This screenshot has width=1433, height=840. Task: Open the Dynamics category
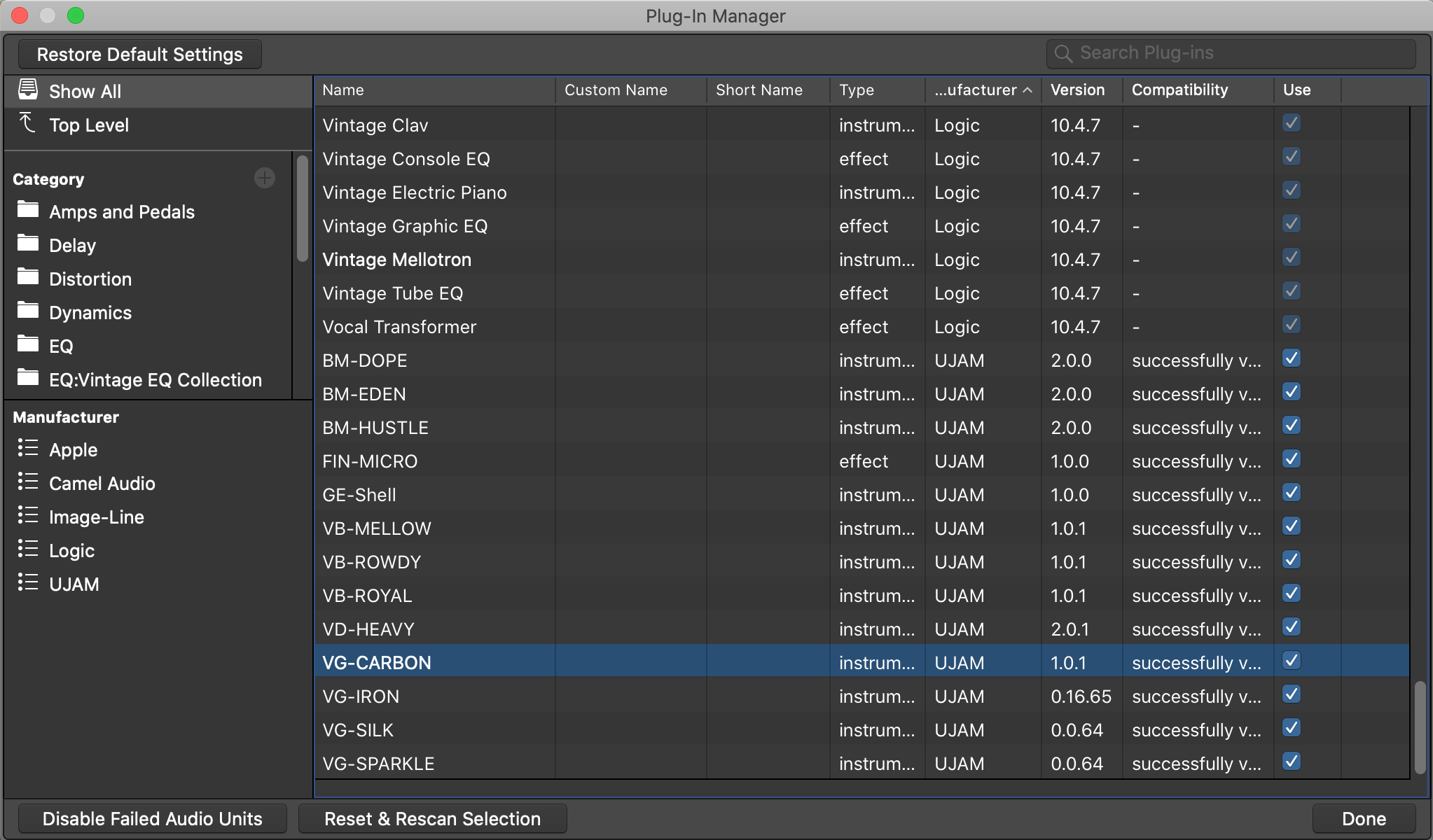point(148,313)
